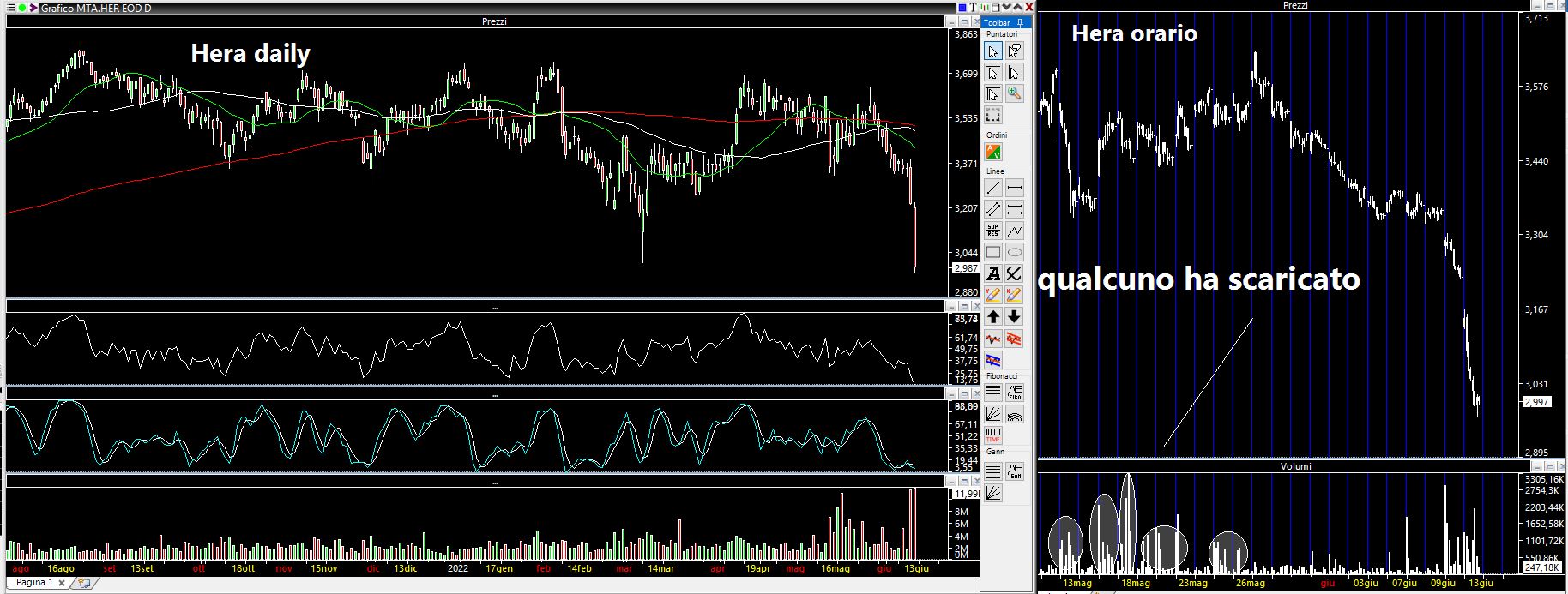Image resolution: width=1568 pixels, height=594 pixels.
Task: Click the SUP RES support/resistance tool
Action: [x=992, y=231]
